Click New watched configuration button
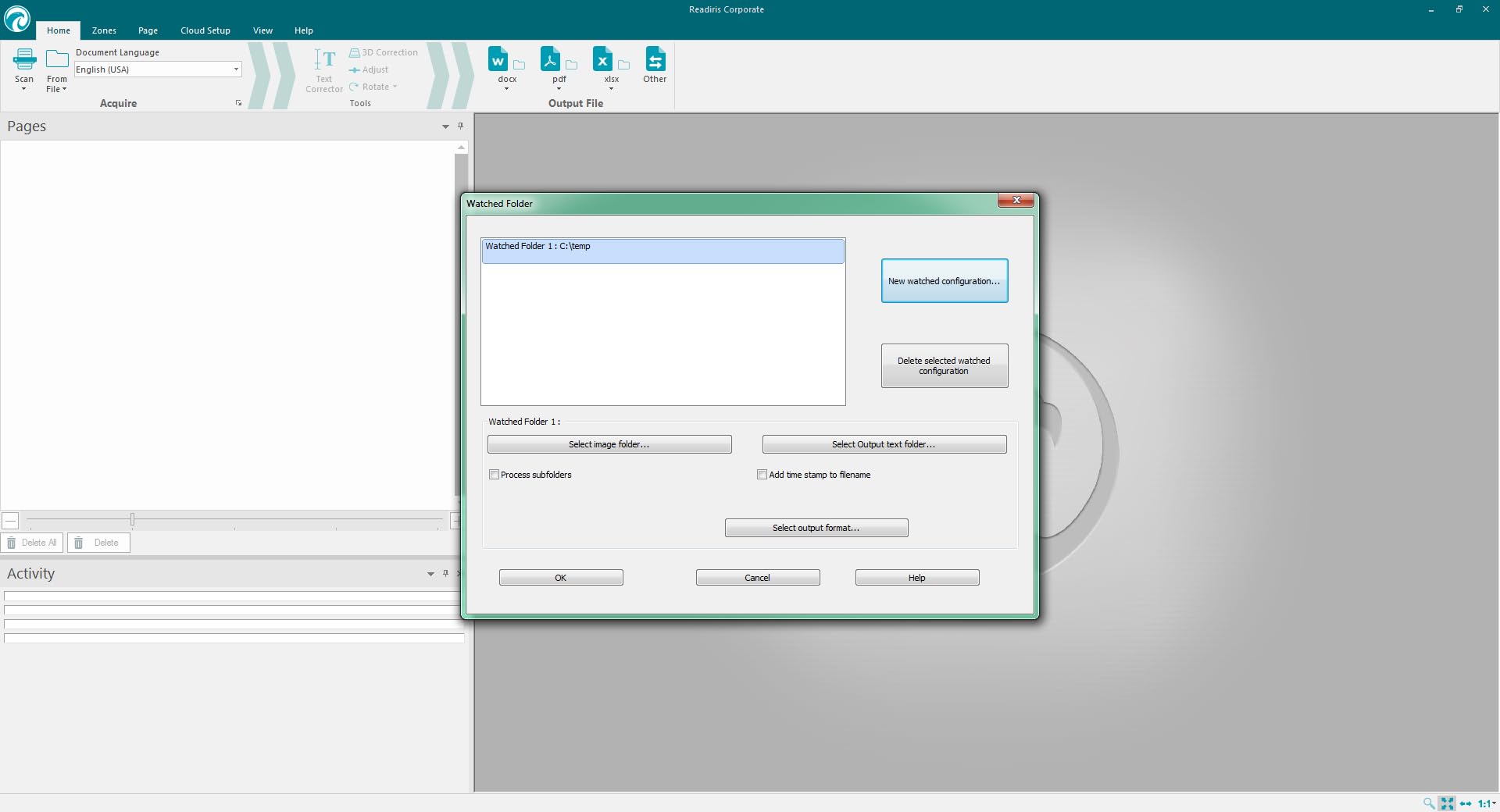The image size is (1500, 812). pos(945,281)
